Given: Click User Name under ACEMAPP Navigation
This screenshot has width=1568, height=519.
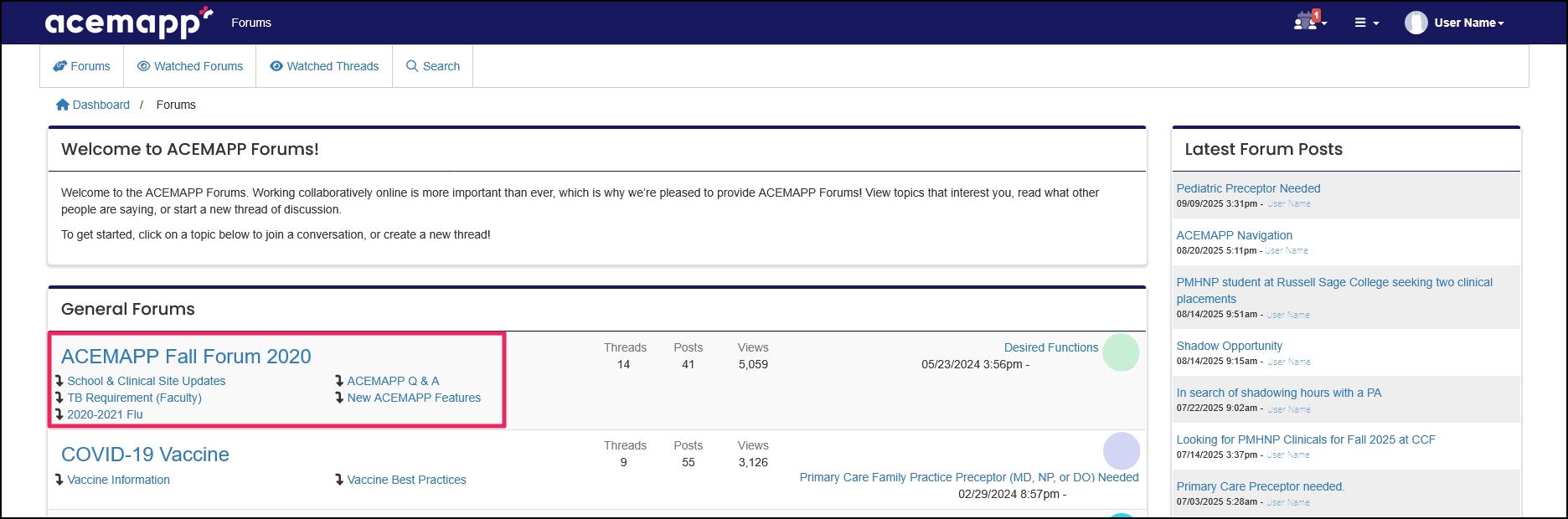Looking at the screenshot, I should (x=1287, y=250).
